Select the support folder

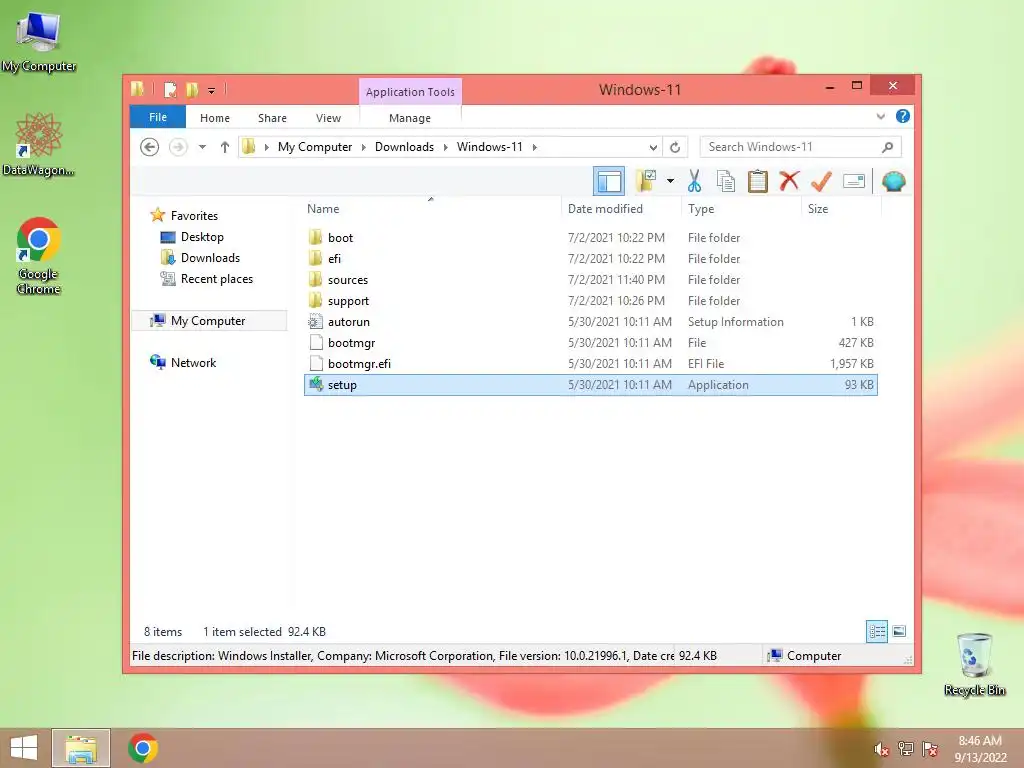[x=590, y=300]
